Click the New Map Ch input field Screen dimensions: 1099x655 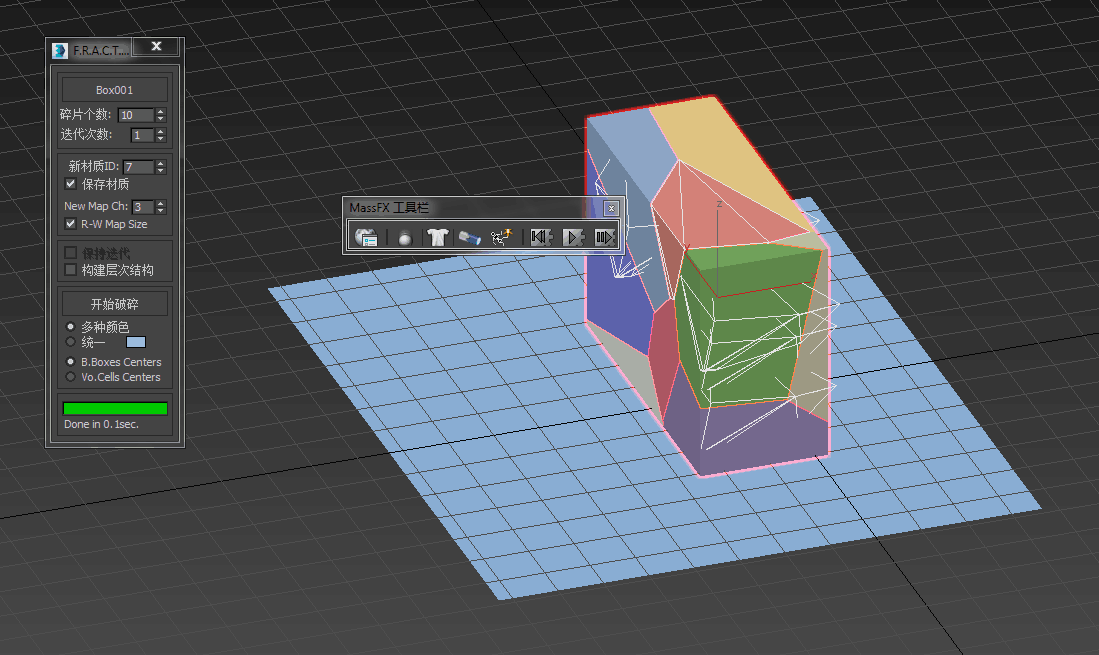tap(143, 207)
